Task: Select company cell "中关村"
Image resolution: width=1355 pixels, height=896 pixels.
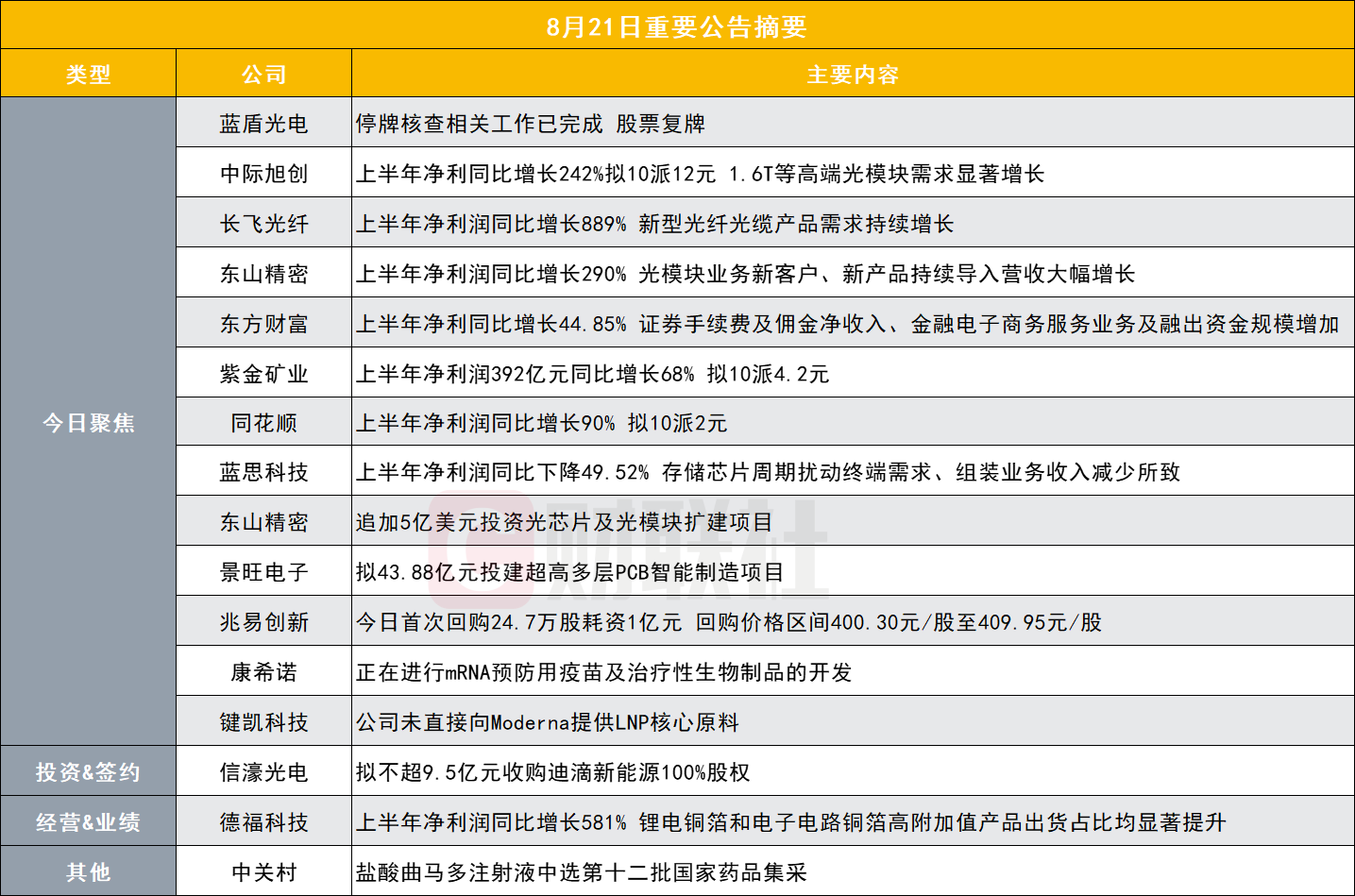Action: [x=264, y=872]
